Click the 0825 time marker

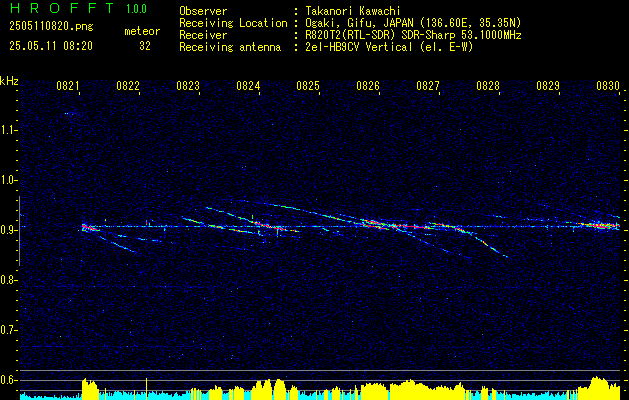pyautogui.click(x=308, y=86)
